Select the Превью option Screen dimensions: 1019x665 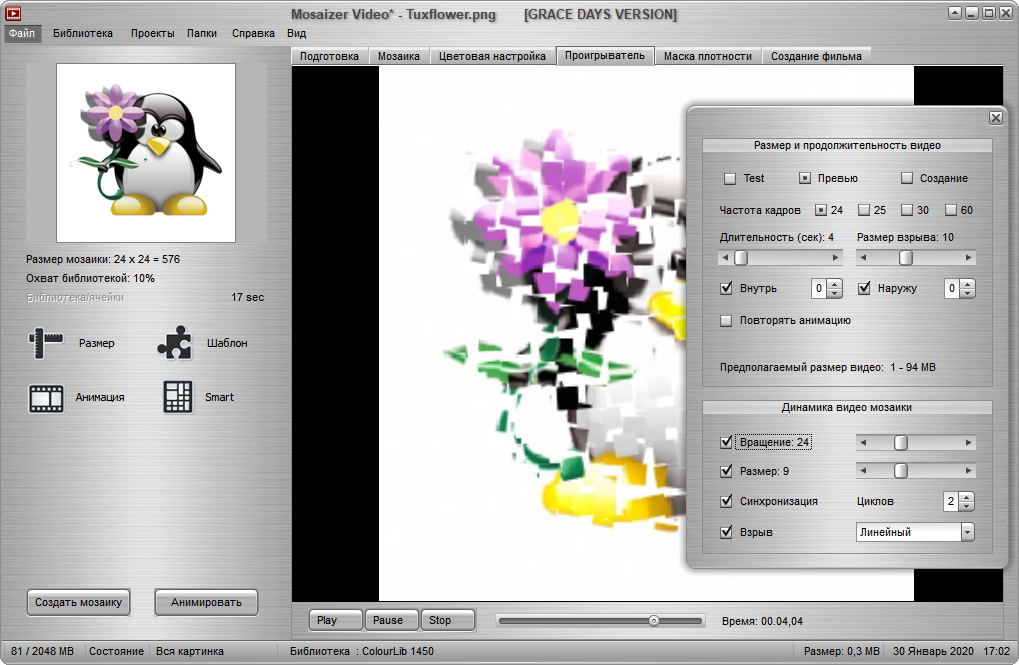(x=805, y=178)
